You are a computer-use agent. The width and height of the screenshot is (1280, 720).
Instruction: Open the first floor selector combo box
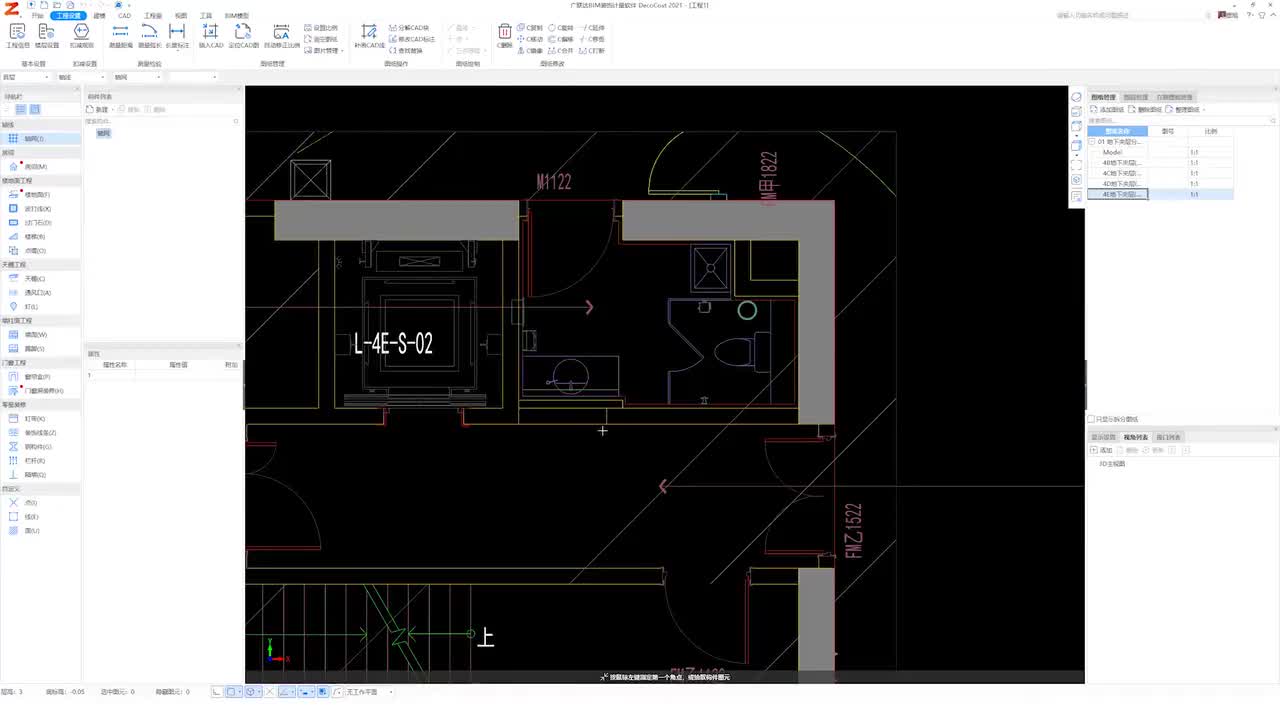tap(26, 77)
